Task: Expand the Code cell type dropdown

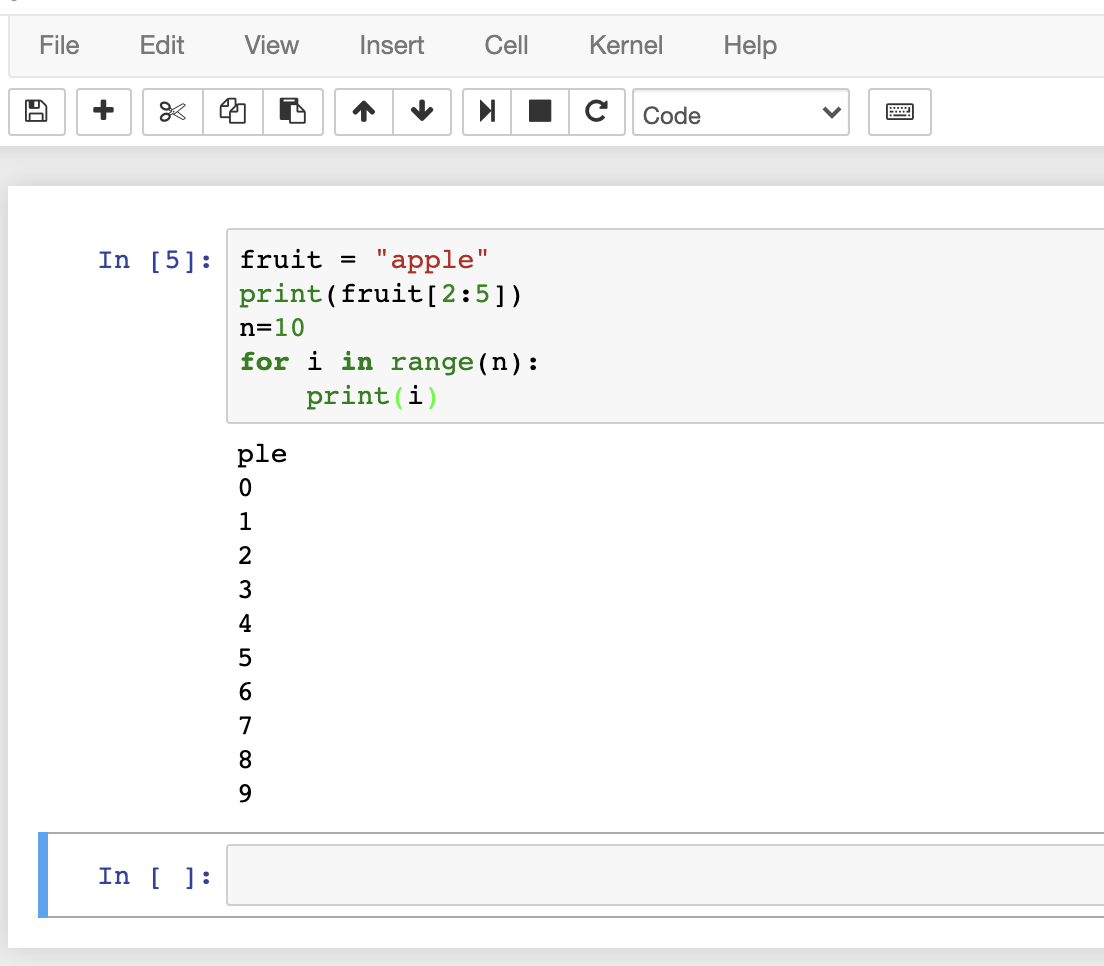Action: [x=740, y=114]
